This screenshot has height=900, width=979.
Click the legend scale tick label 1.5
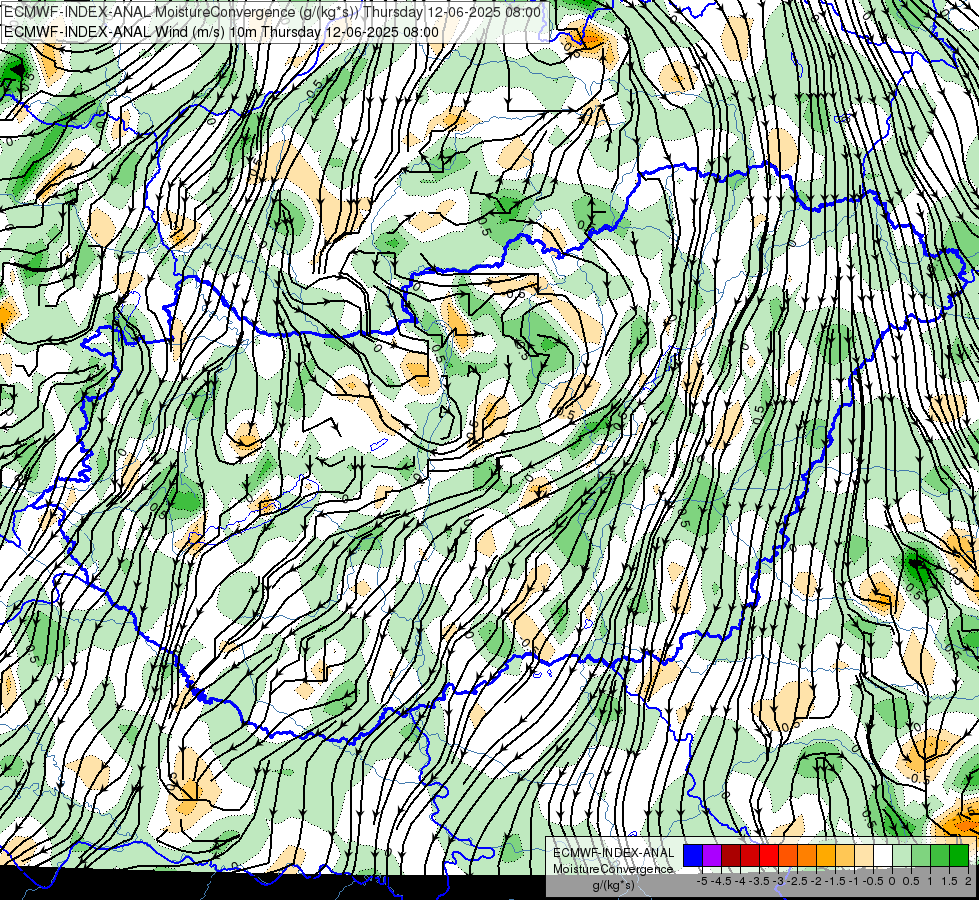949,881
